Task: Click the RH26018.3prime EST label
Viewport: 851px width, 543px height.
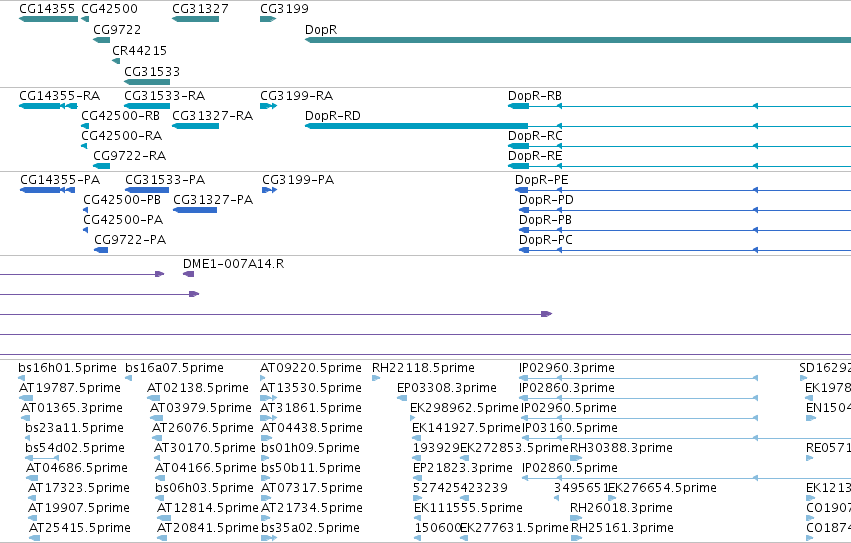Action: click(x=621, y=508)
